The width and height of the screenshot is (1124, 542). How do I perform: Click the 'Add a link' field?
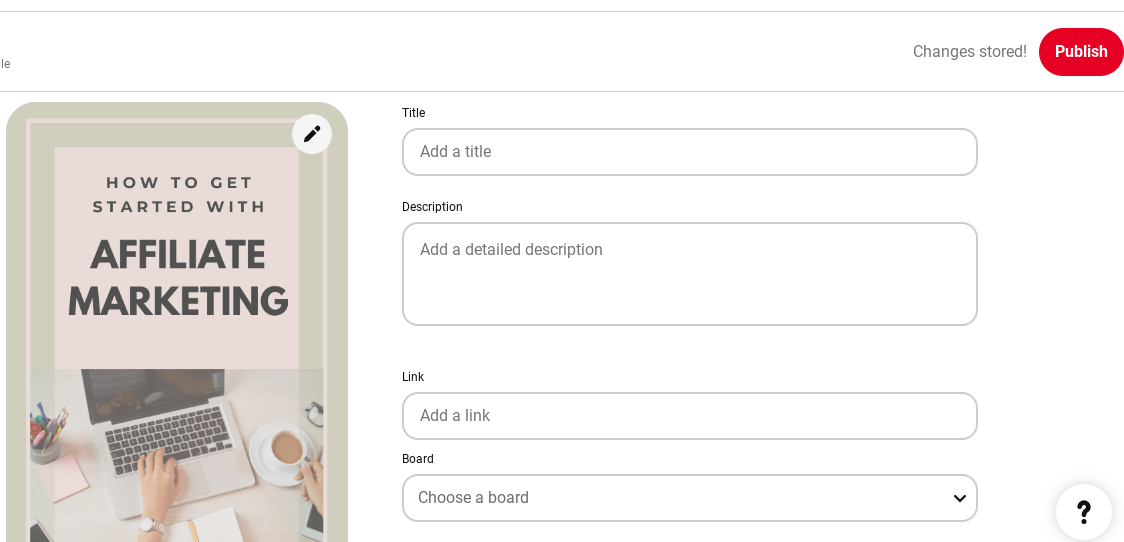(x=689, y=416)
